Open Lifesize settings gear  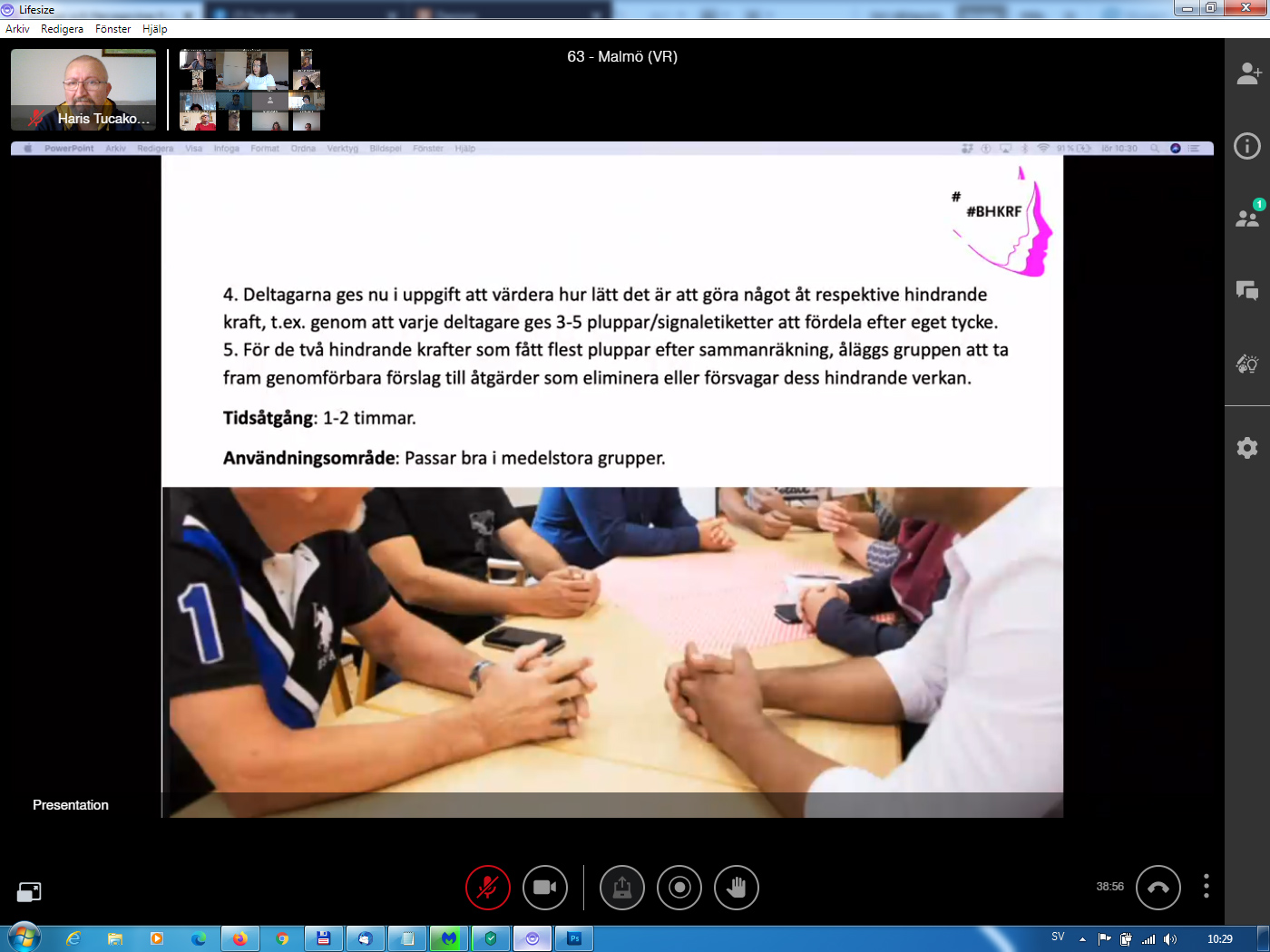point(1247,448)
